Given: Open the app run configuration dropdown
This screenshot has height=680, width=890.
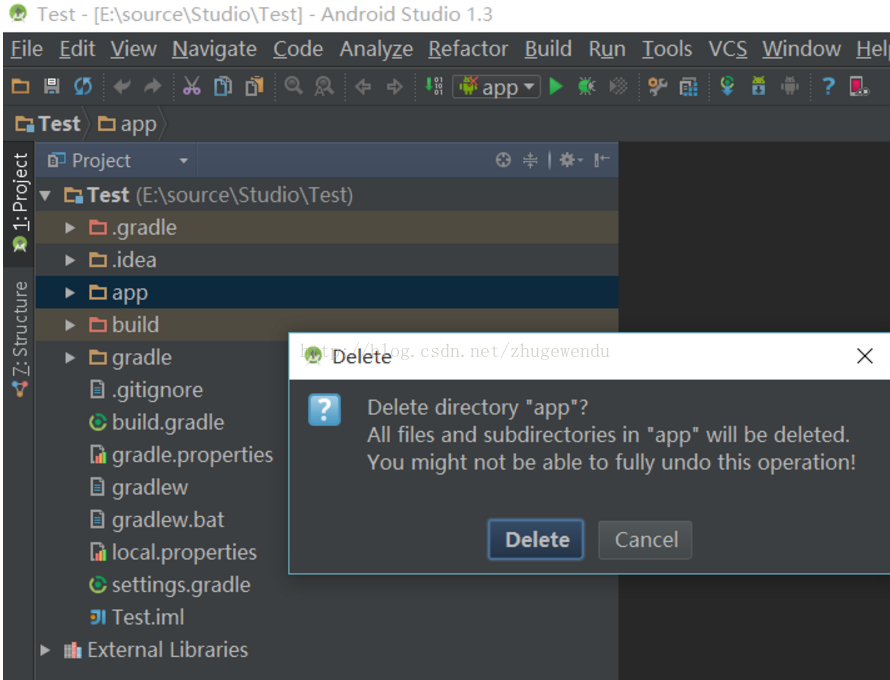Looking at the screenshot, I should (x=497, y=87).
